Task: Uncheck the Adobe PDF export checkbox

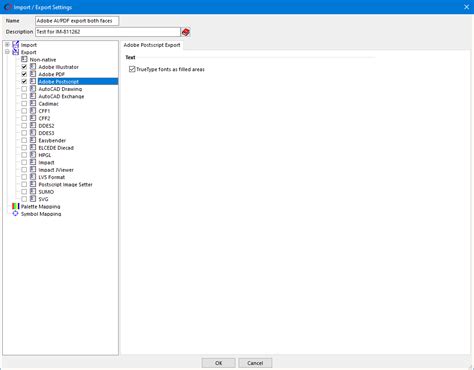Action: coord(24,74)
